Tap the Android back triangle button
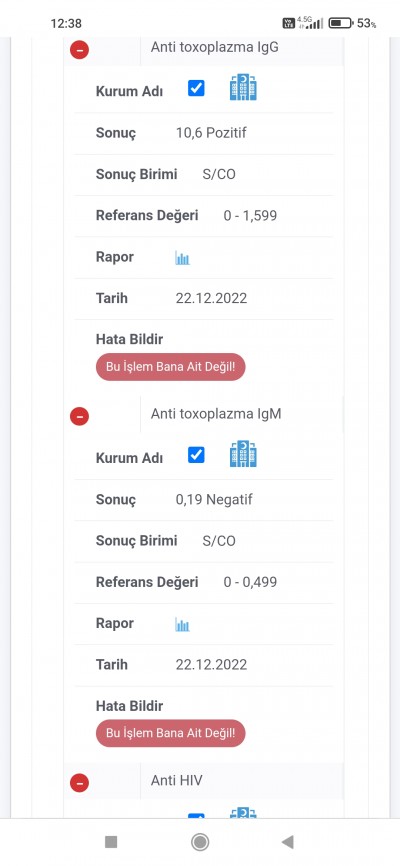The height and width of the screenshot is (866, 400). (x=287, y=842)
